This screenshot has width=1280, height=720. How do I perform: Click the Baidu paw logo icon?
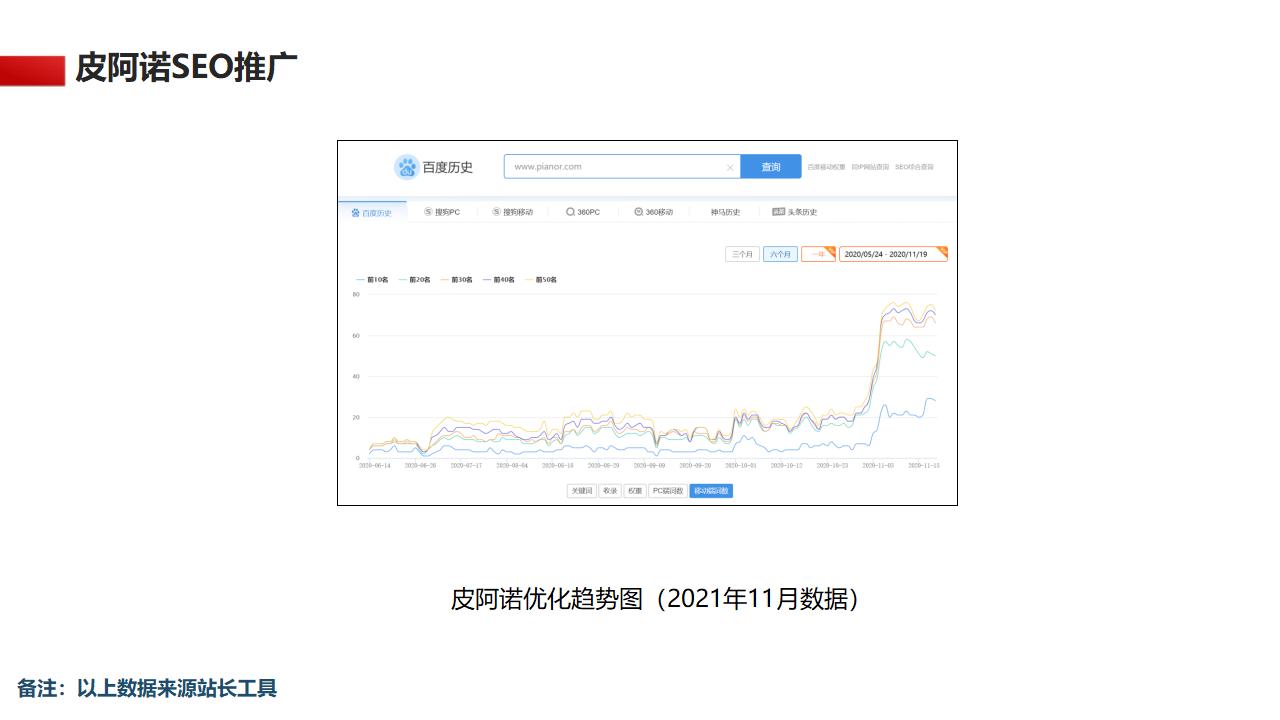point(406,167)
